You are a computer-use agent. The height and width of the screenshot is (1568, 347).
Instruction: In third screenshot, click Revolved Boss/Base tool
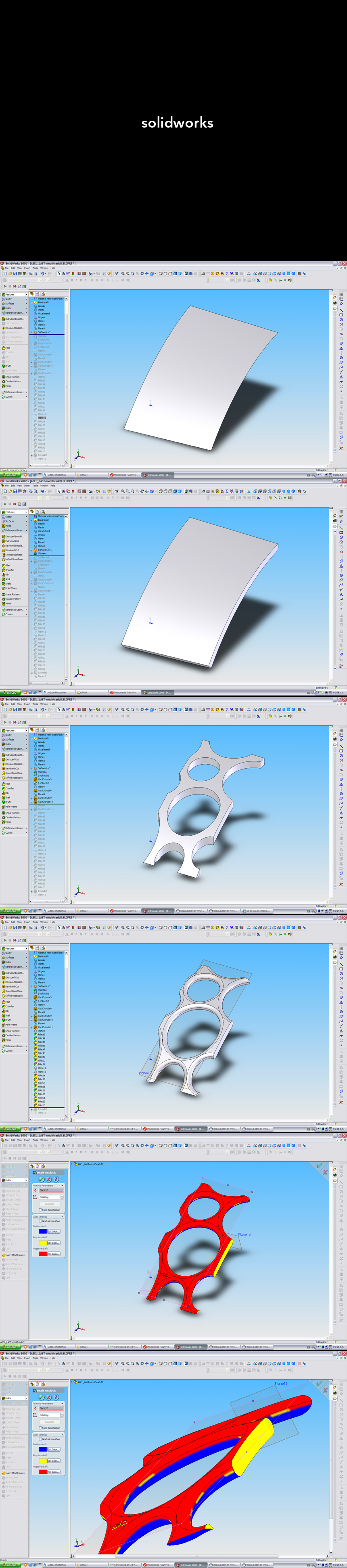coord(13,764)
